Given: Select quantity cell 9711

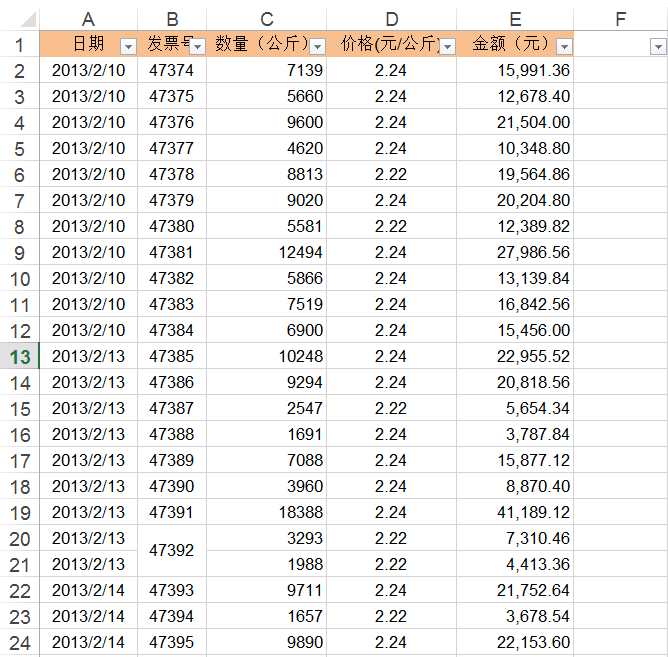Looking at the screenshot, I should tap(267, 590).
